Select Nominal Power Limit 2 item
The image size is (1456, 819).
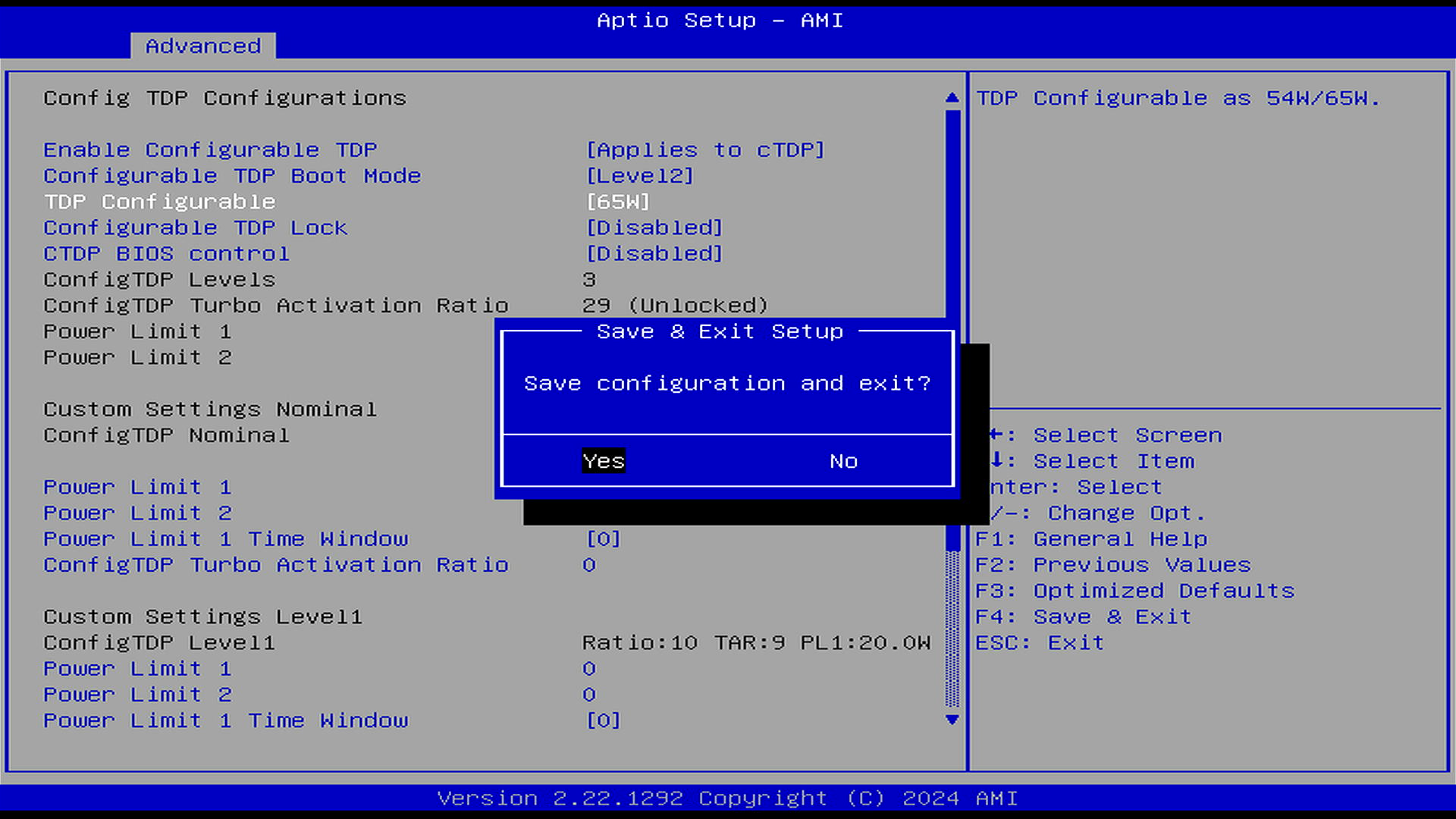137,513
